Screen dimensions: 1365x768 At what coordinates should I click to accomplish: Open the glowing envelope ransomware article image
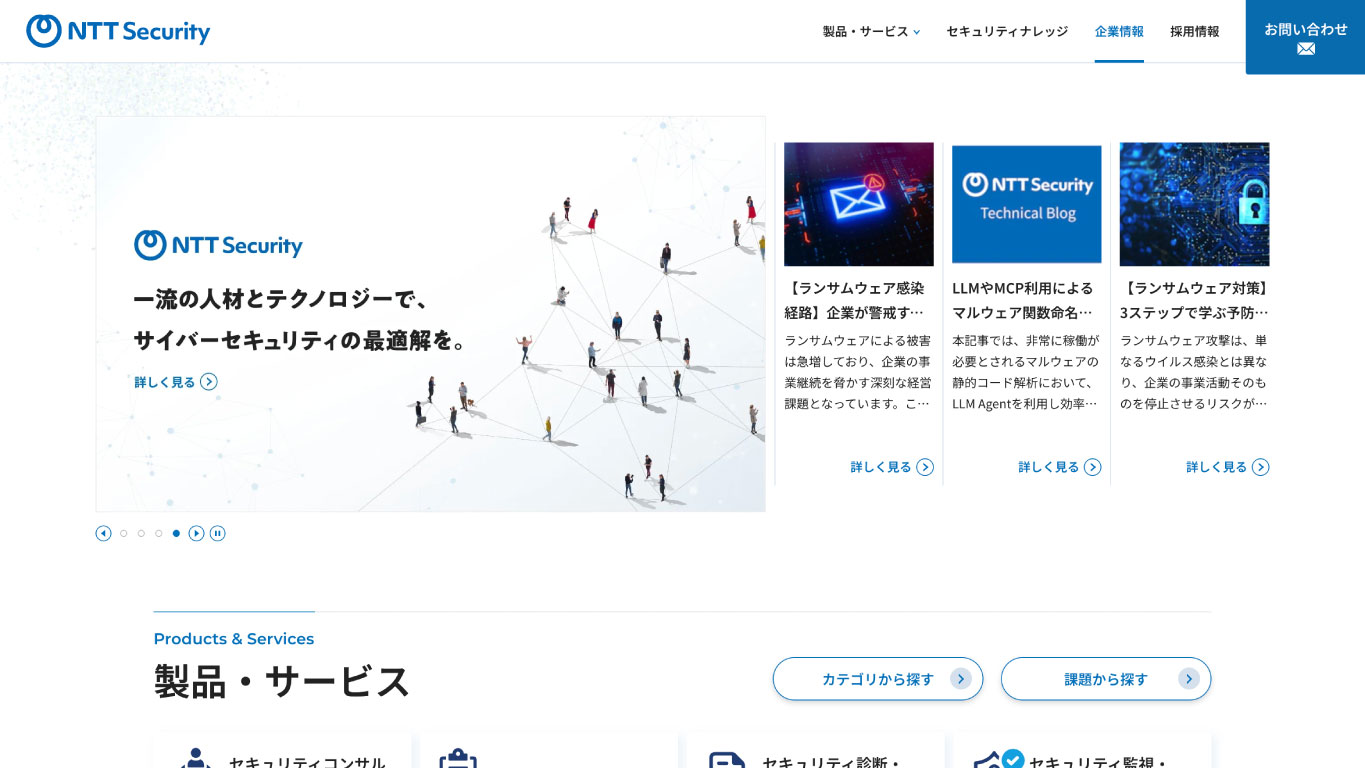pyautogui.click(x=858, y=204)
